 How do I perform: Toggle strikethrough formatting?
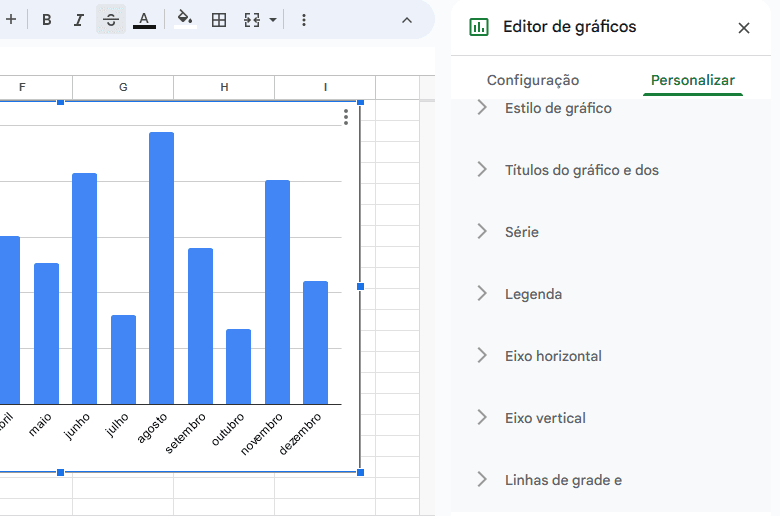tap(111, 20)
